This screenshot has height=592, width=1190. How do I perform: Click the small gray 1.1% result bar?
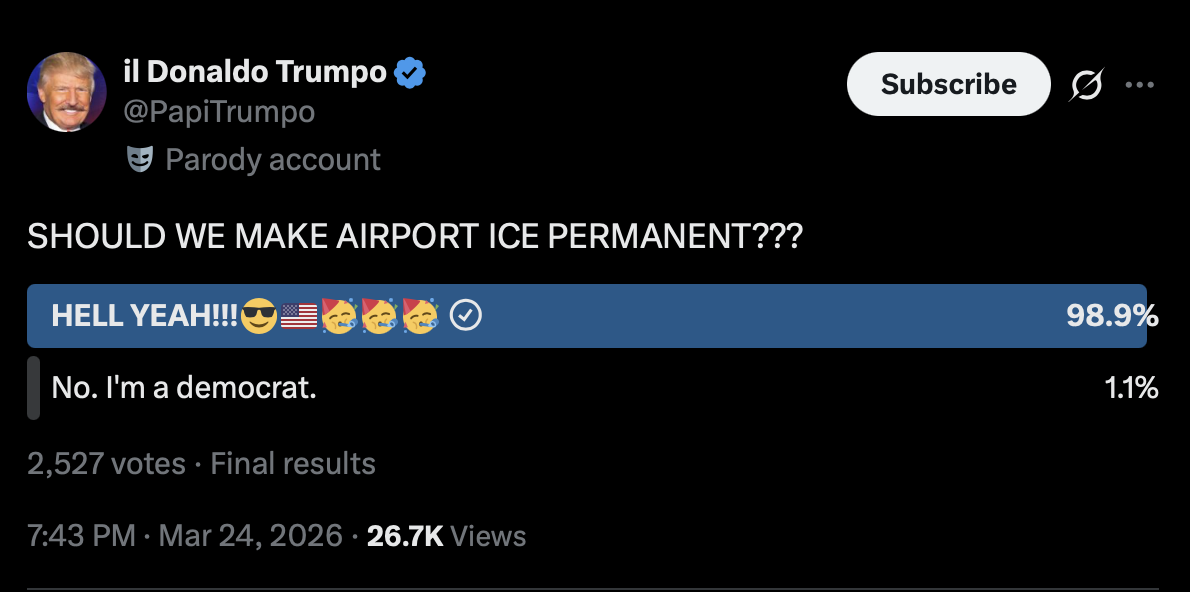(x=33, y=387)
